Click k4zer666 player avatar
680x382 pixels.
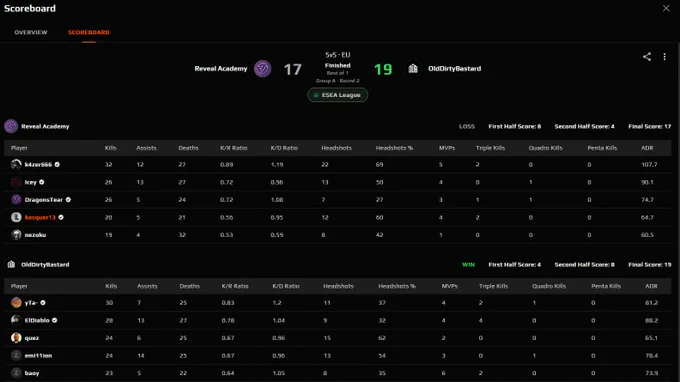(16, 164)
